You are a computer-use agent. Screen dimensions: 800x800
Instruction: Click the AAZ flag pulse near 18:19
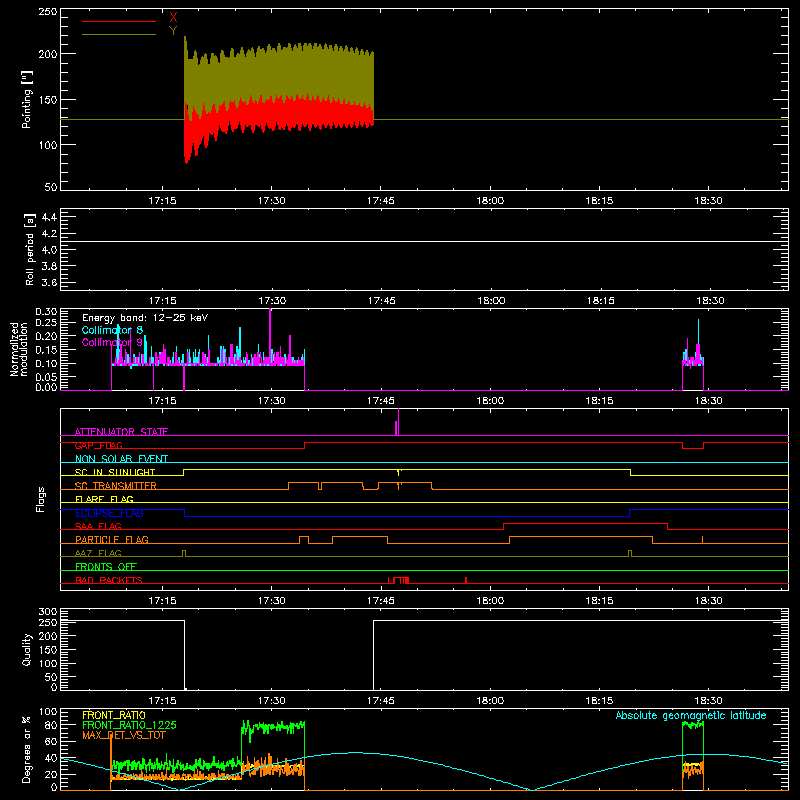click(x=630, y=554)
